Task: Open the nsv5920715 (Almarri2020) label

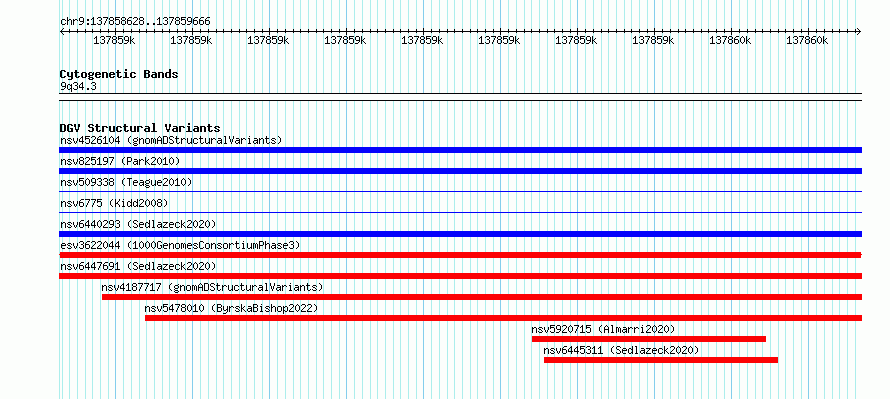Action: pyautogui.click(x=603, y=329)
